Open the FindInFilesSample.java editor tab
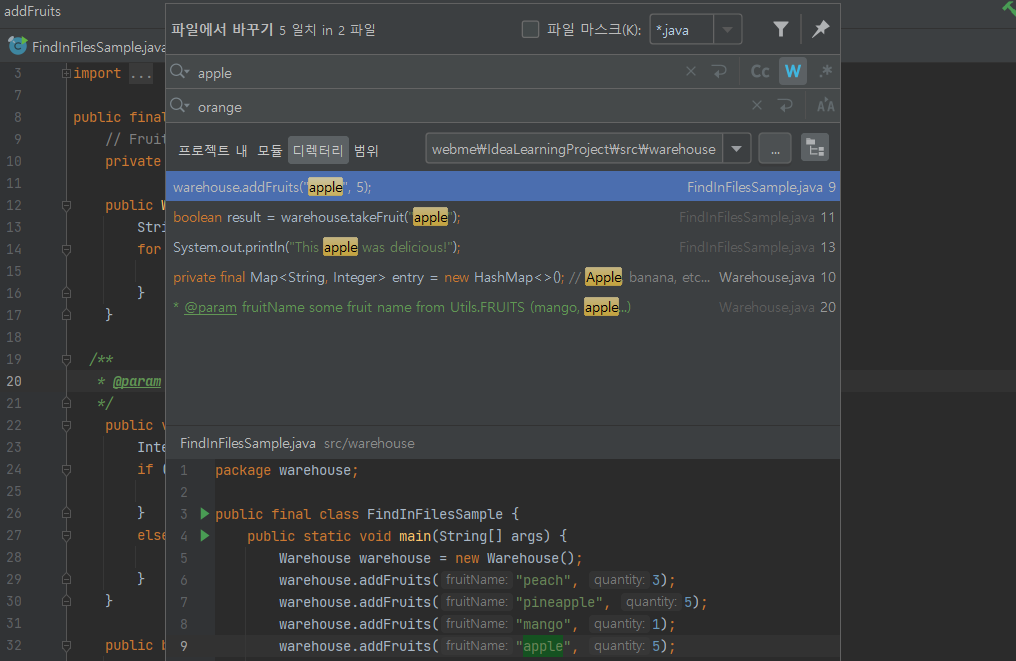The height and width of the screenshot is (661, 1016). tap(87, 47)
